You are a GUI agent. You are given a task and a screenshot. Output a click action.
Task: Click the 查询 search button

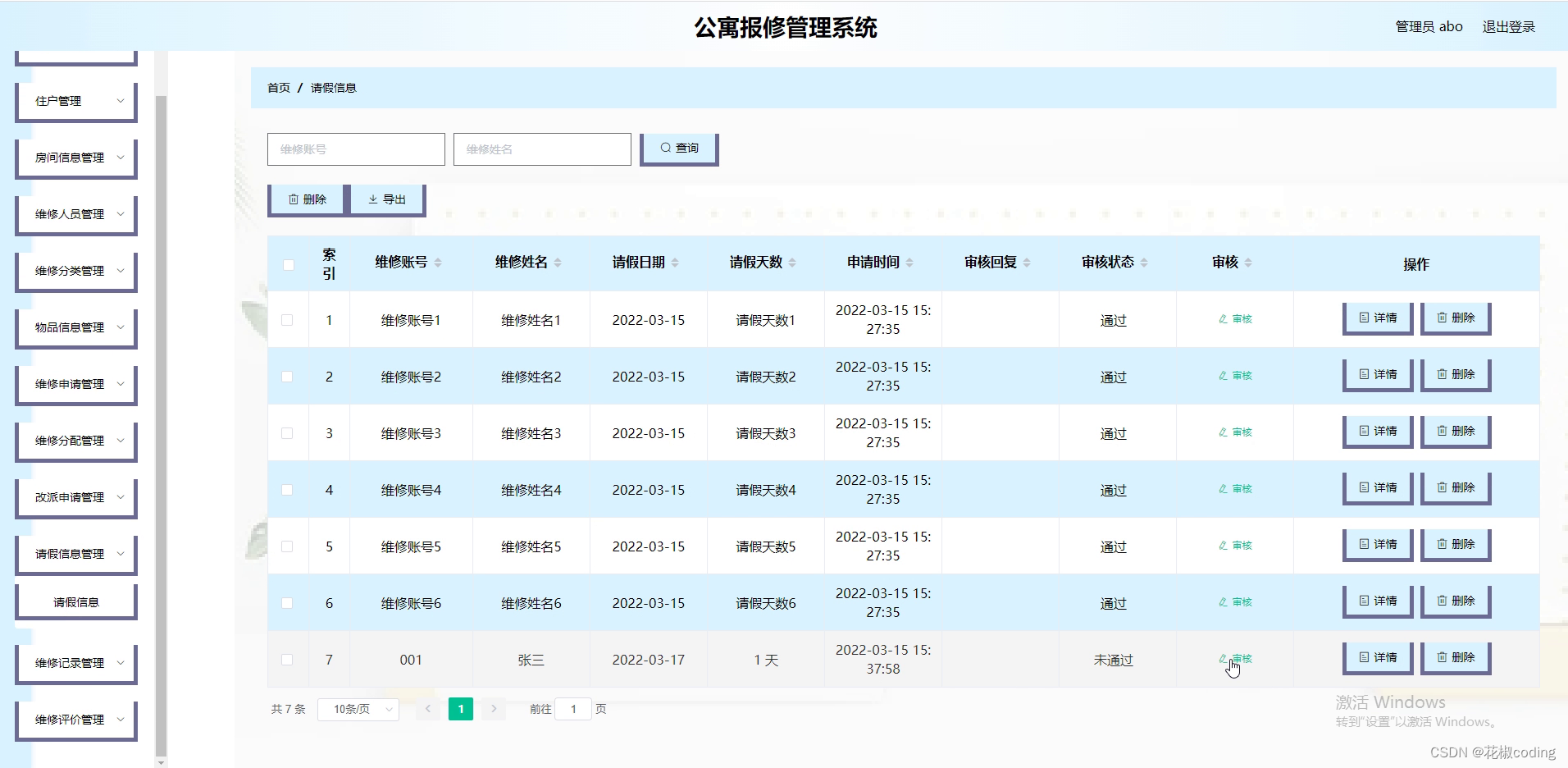click(679, 149)
